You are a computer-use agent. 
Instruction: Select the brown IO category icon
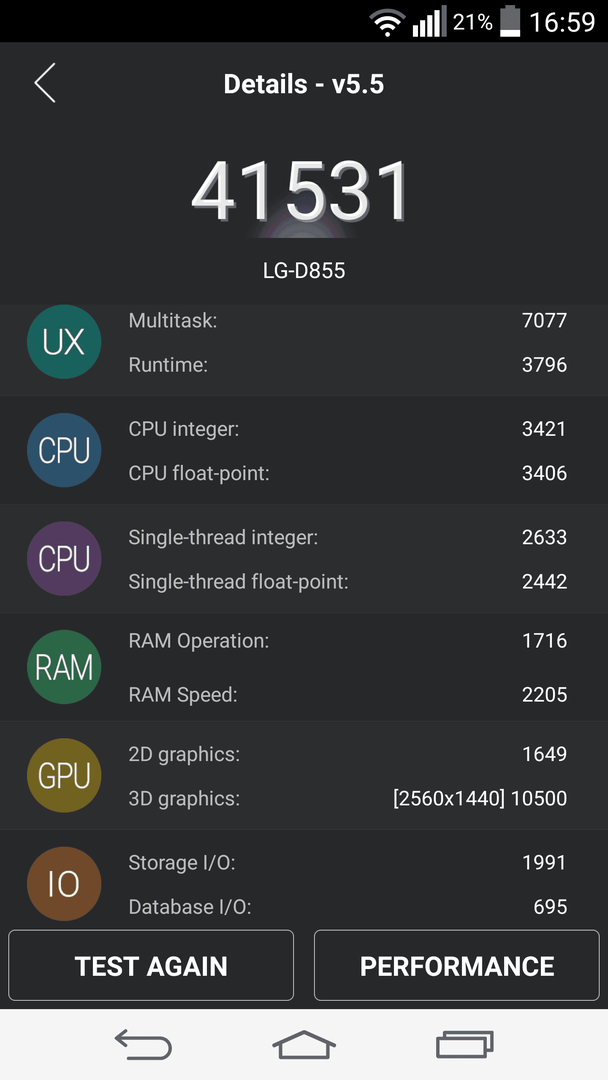click(x=64, y=884)
